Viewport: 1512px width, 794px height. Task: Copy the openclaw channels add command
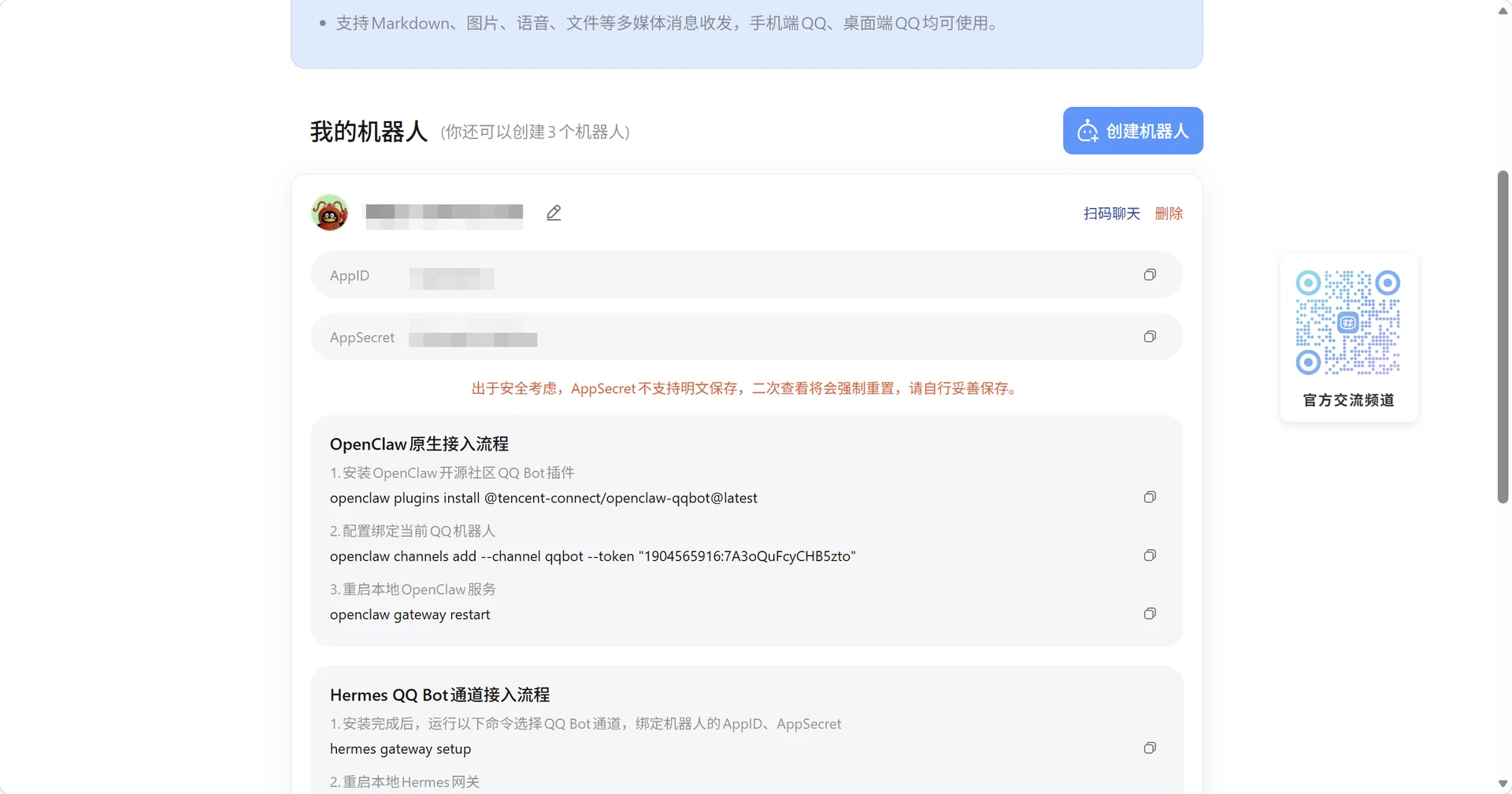[1150, 555]
